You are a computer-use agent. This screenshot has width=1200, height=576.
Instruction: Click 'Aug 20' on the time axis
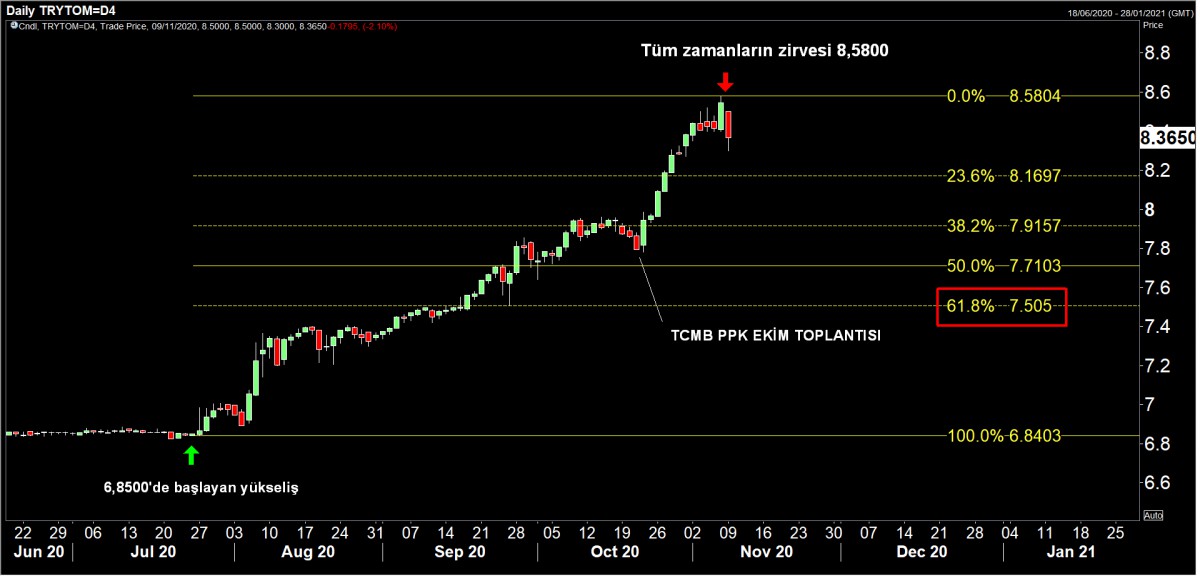point(307,551)
